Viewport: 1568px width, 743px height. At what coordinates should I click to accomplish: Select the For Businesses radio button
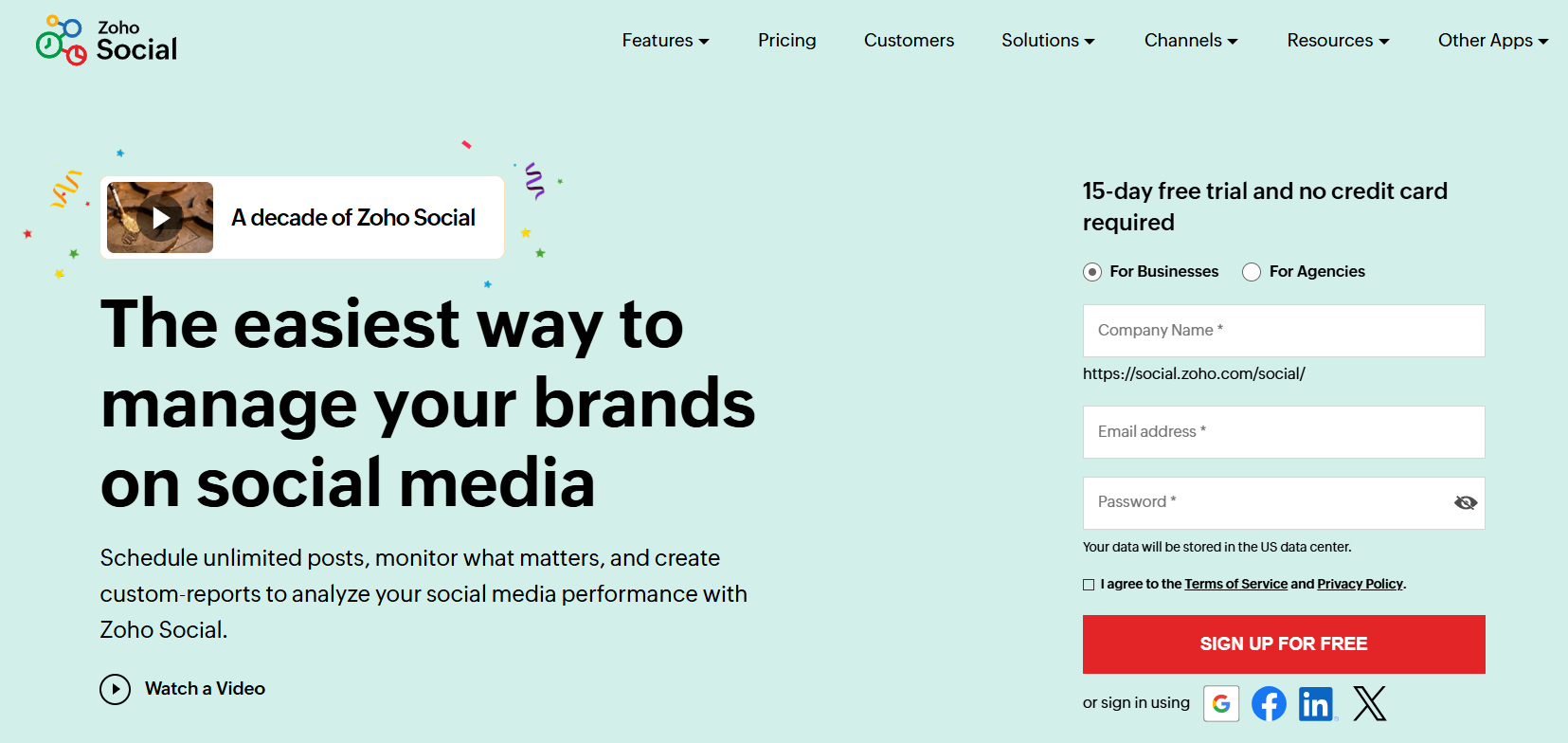pyautogui.click(x=1092, y=272)
